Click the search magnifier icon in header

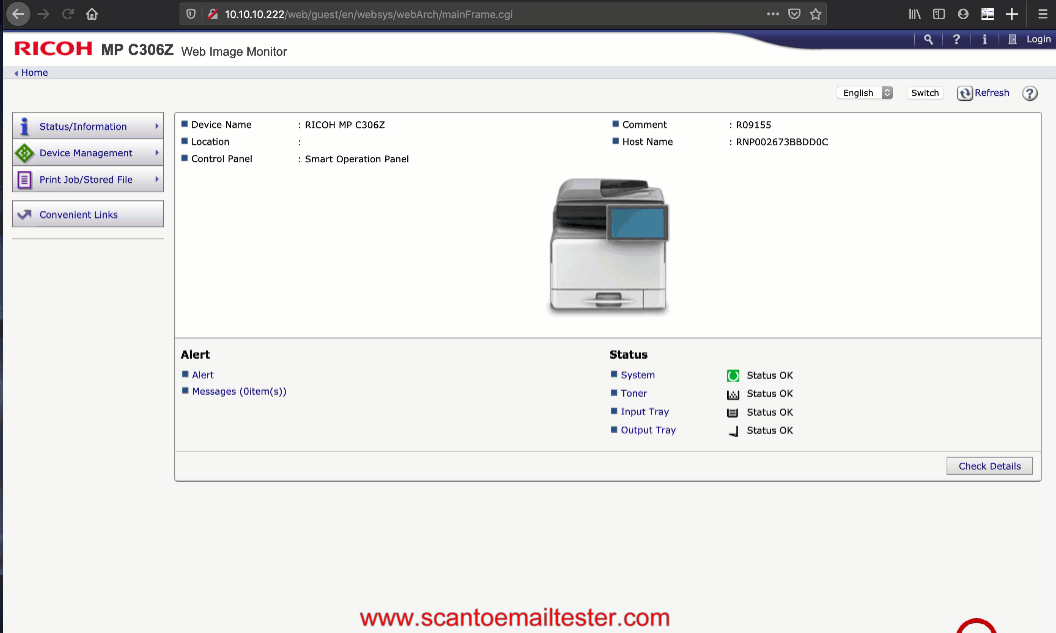coord(929,39)
